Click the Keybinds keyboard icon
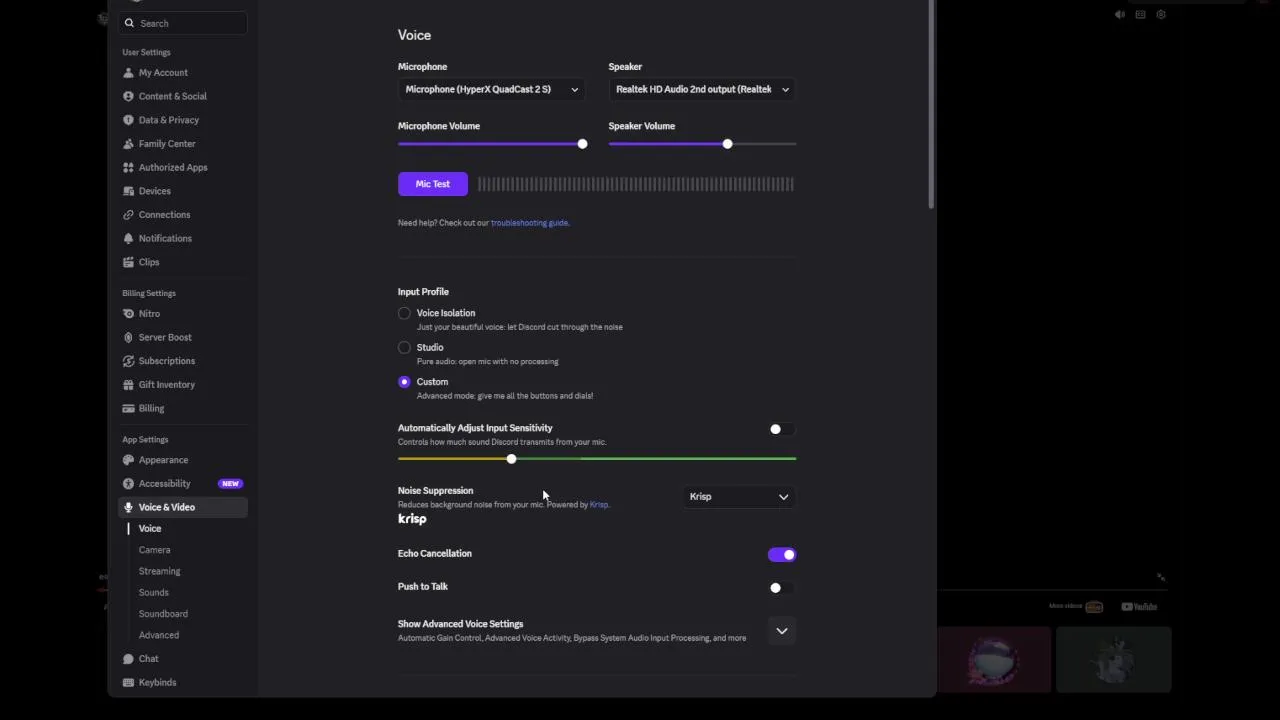The width and height of the screenshot is (1280, 720). (x=128, y=683)
